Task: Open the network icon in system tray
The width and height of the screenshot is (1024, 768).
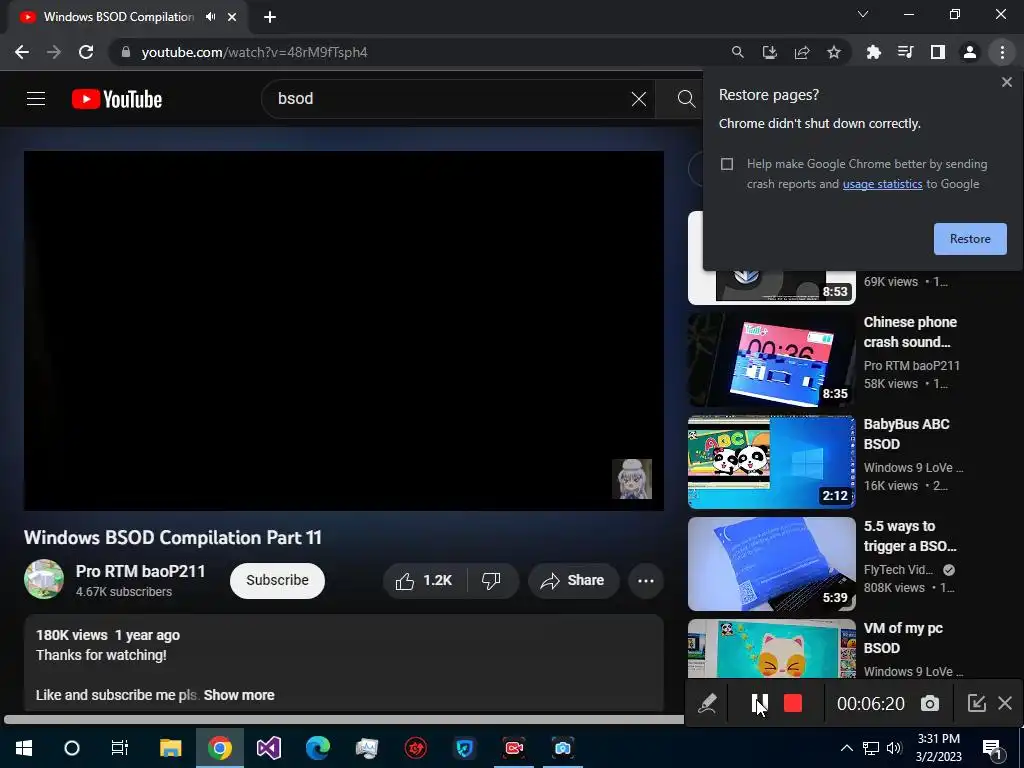Action: point(871,748)
